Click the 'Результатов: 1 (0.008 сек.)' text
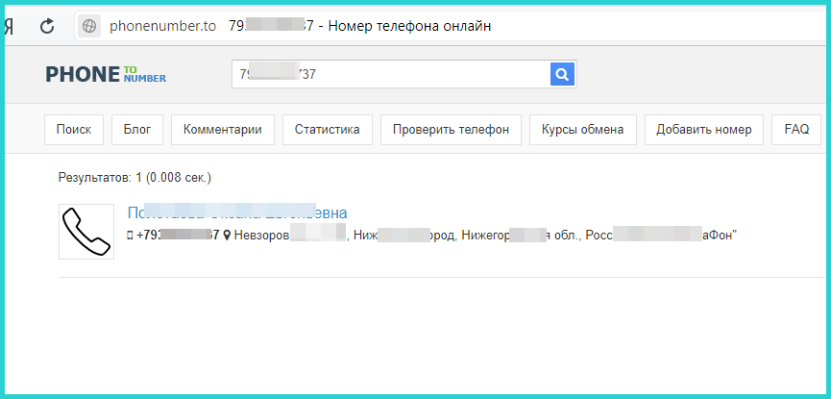 [x=135, y=178]
